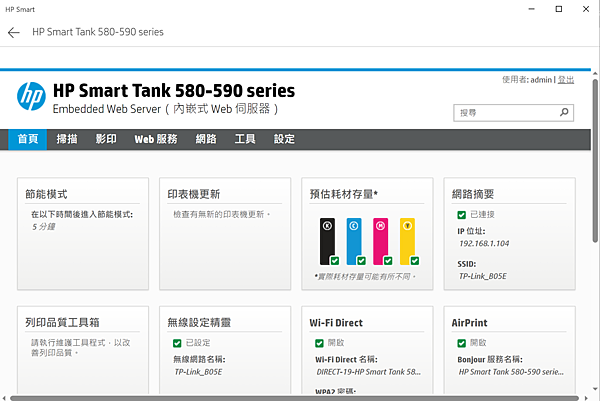Select the magenta (M) ink tank icon
The width and height of the screenshot is (600, 401).
[x=380, y=241]
